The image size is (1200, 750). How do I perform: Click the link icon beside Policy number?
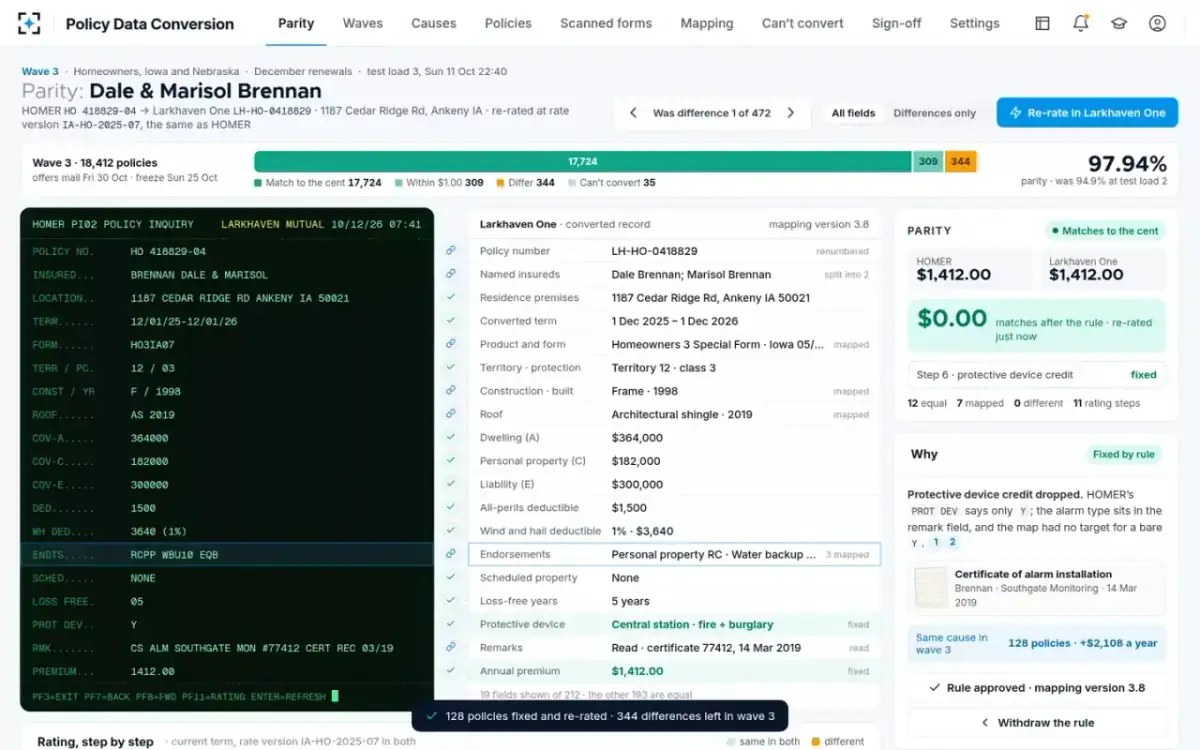[x=451, y=251]
